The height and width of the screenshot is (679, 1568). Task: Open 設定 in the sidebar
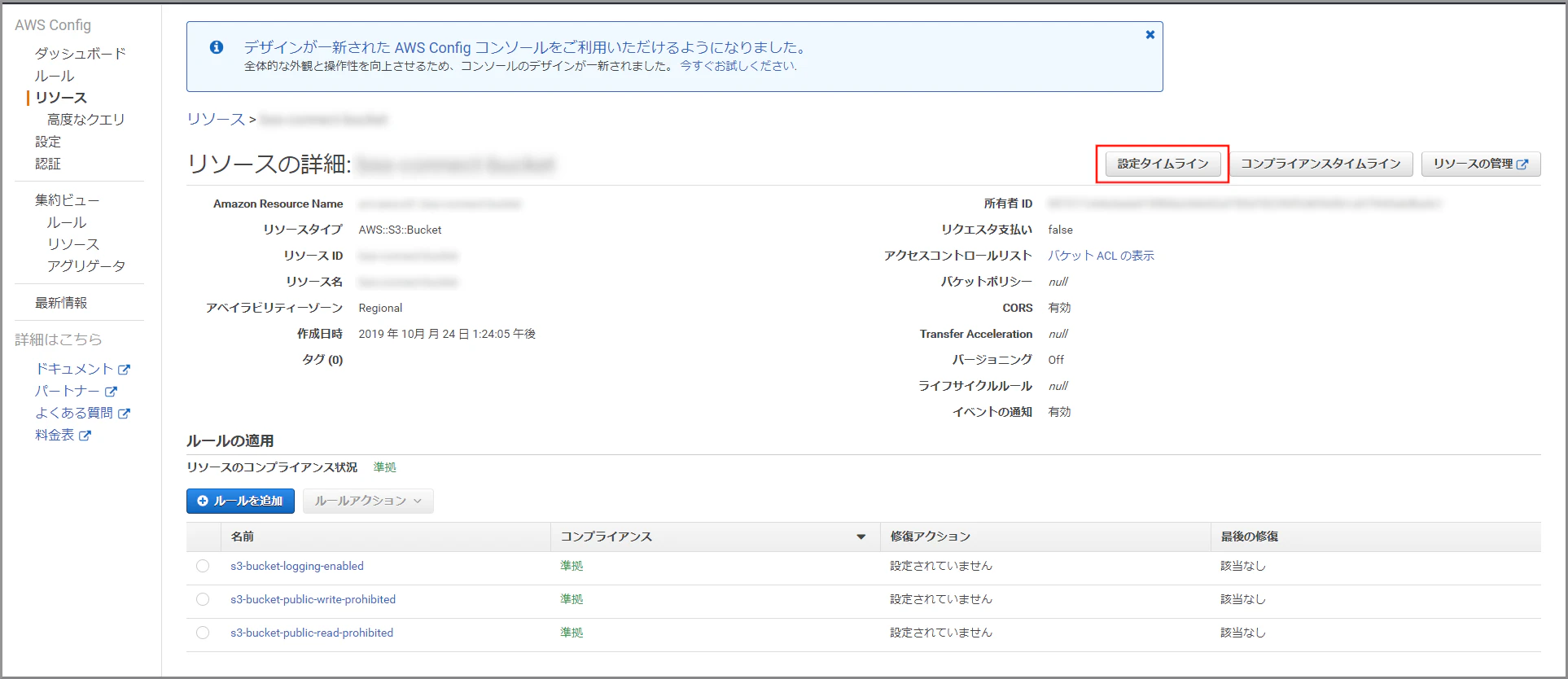point(48,142)
